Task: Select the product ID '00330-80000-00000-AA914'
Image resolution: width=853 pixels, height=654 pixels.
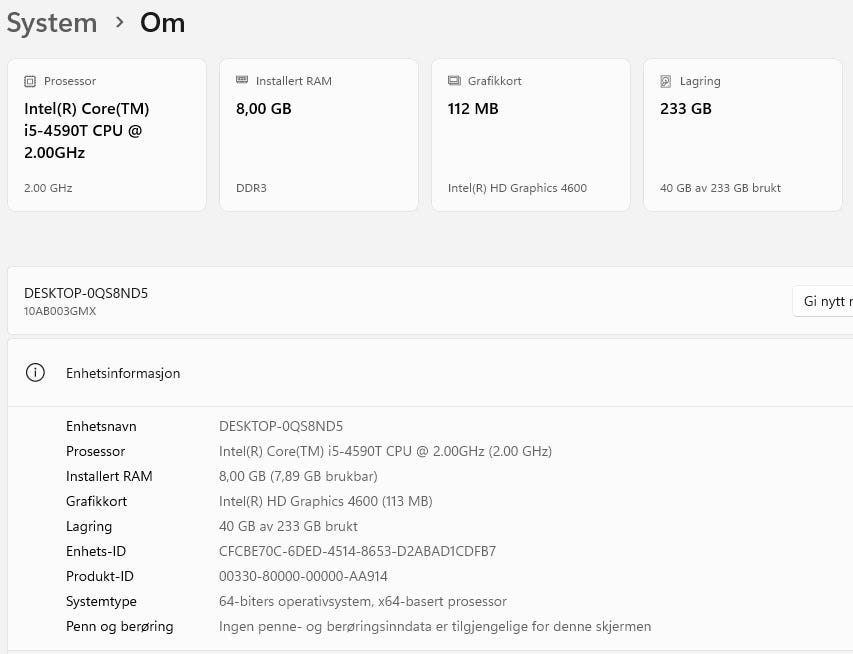Action: click(x=303, y=576)
